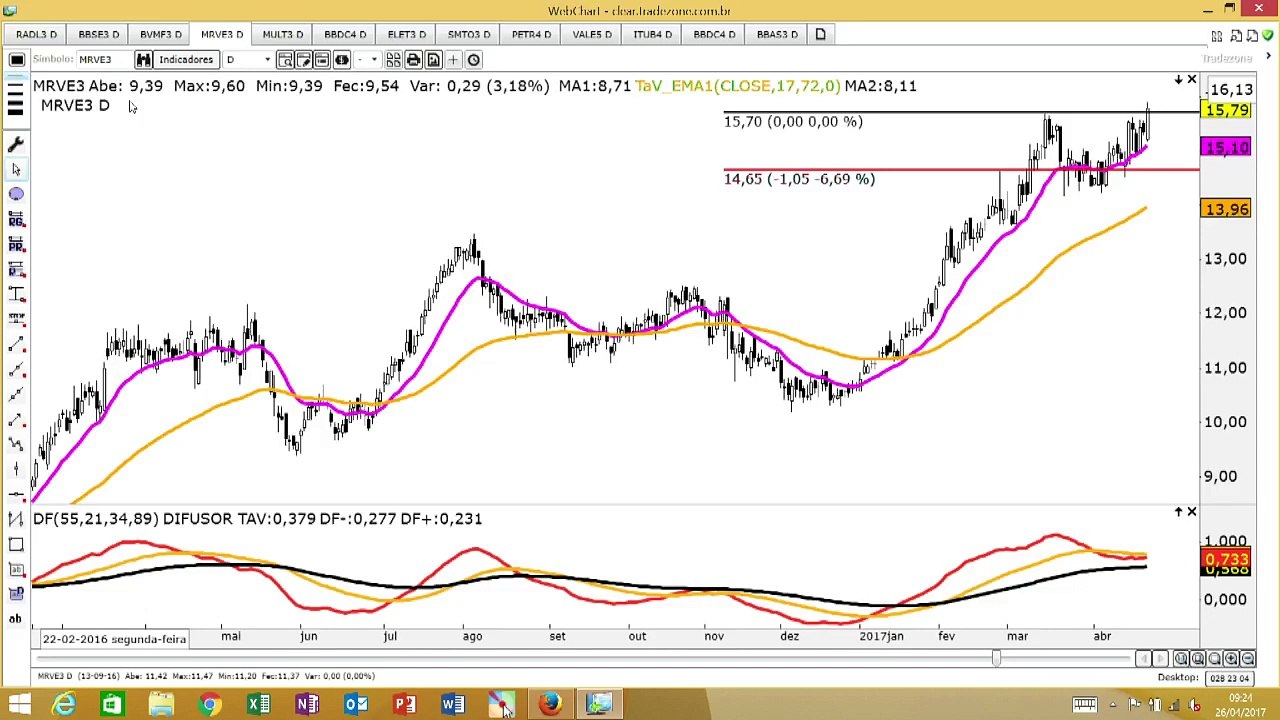
Task: Expand the price chart panel menu arrow
Action: pos(1178,79)
